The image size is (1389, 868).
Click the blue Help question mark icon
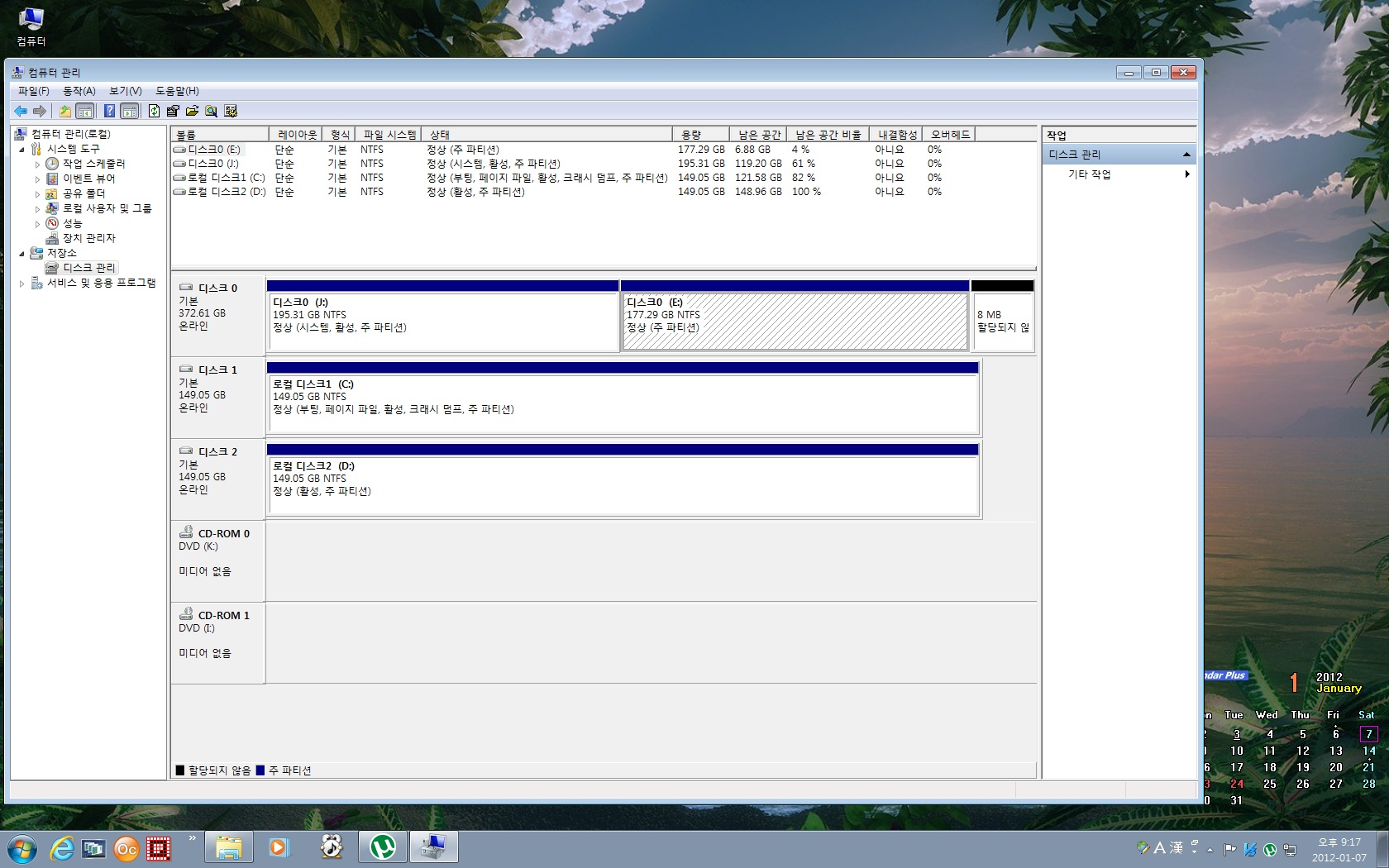coord(109,111)
